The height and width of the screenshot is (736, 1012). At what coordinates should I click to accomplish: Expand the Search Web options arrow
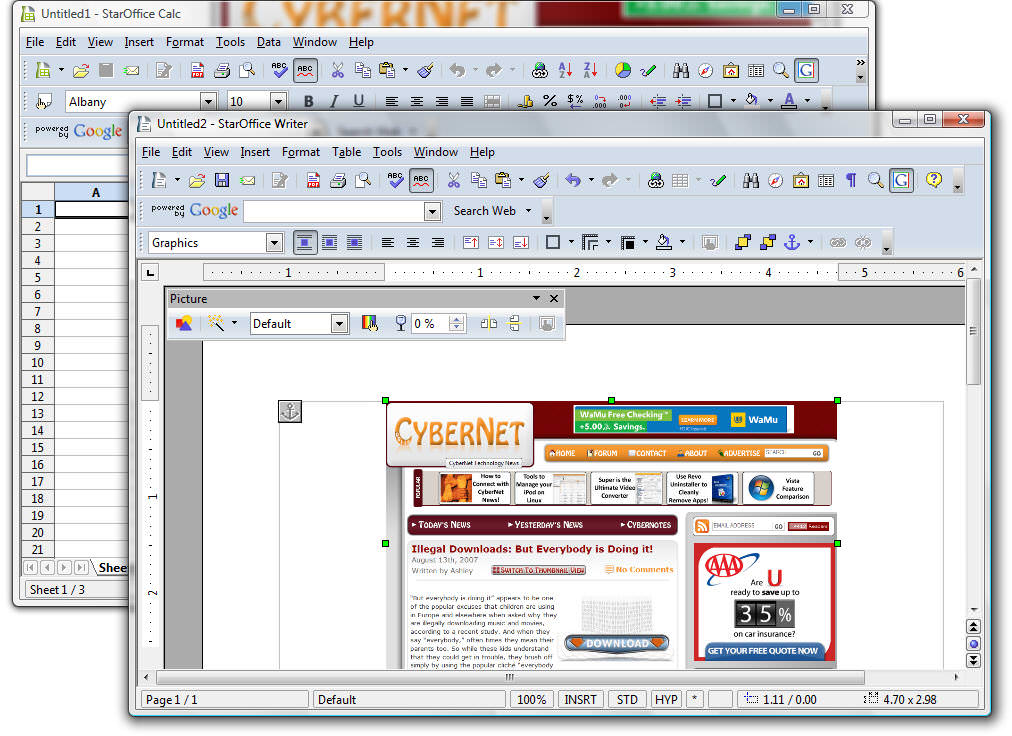529,211
